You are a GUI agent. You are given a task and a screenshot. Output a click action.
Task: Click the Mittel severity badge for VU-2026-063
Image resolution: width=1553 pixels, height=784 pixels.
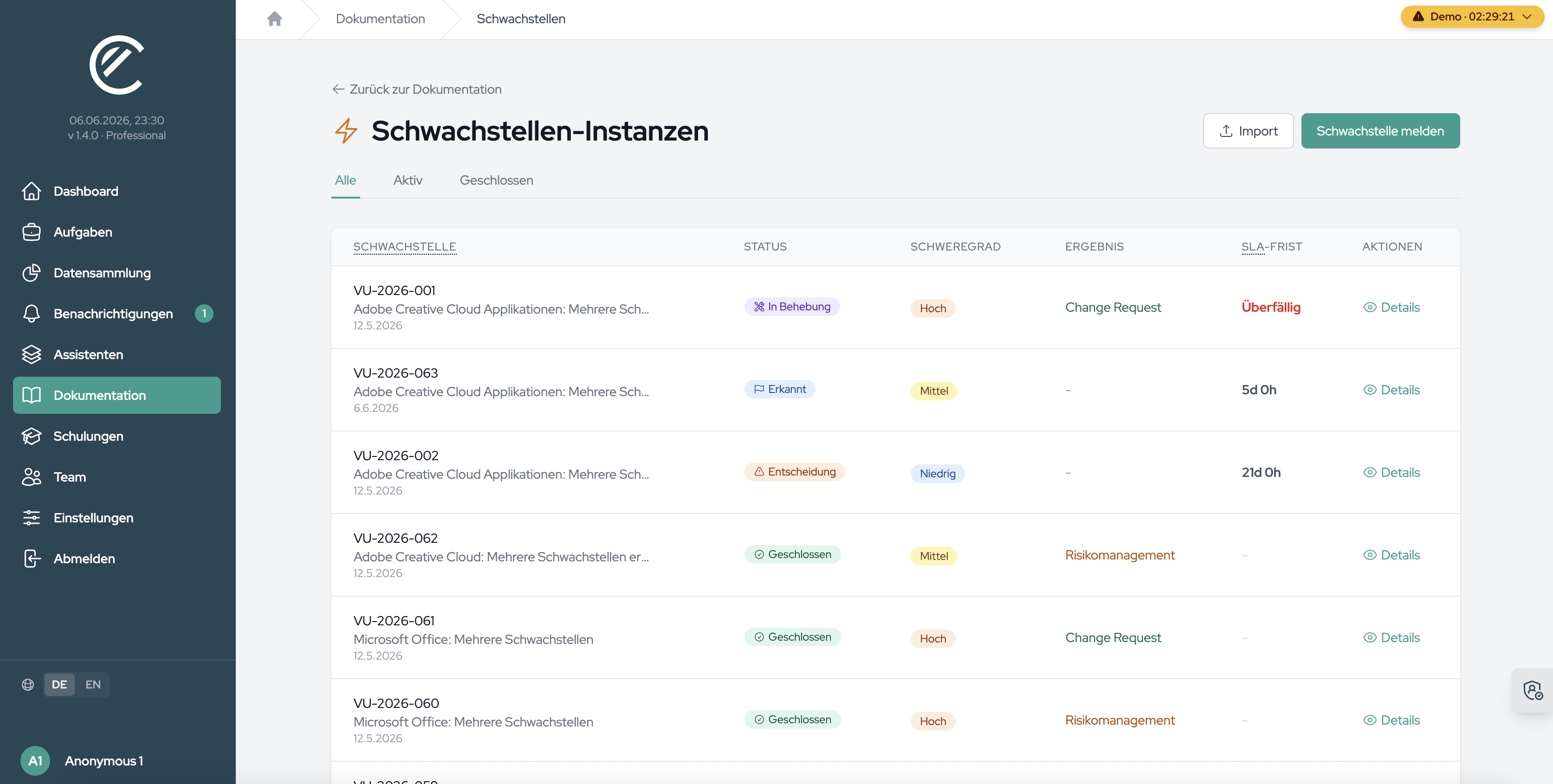tap(933, 391)
